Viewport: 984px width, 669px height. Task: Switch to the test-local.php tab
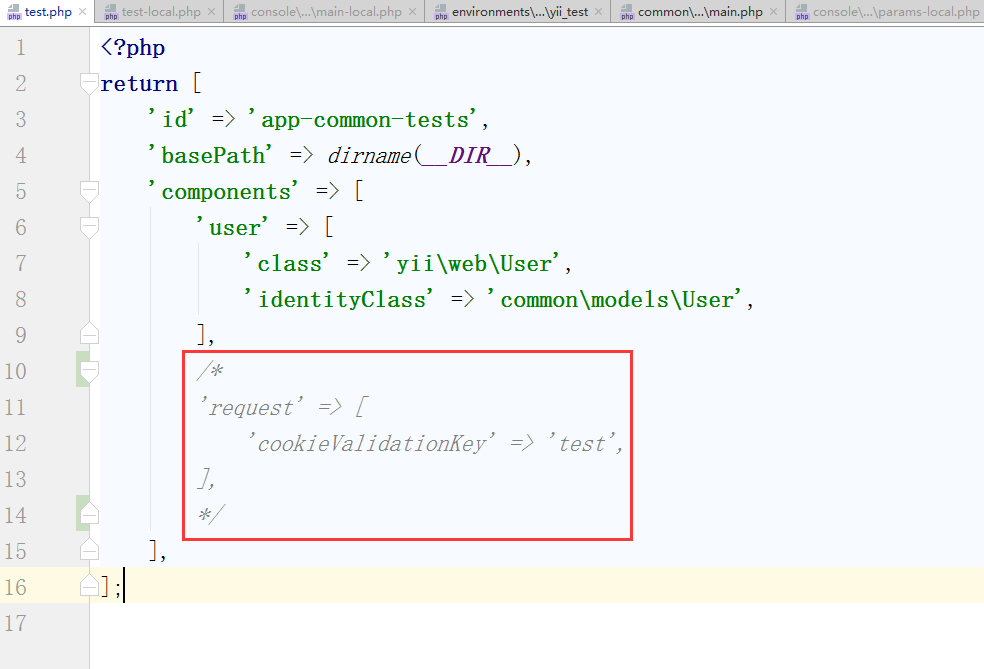click(x=160, y=13)
